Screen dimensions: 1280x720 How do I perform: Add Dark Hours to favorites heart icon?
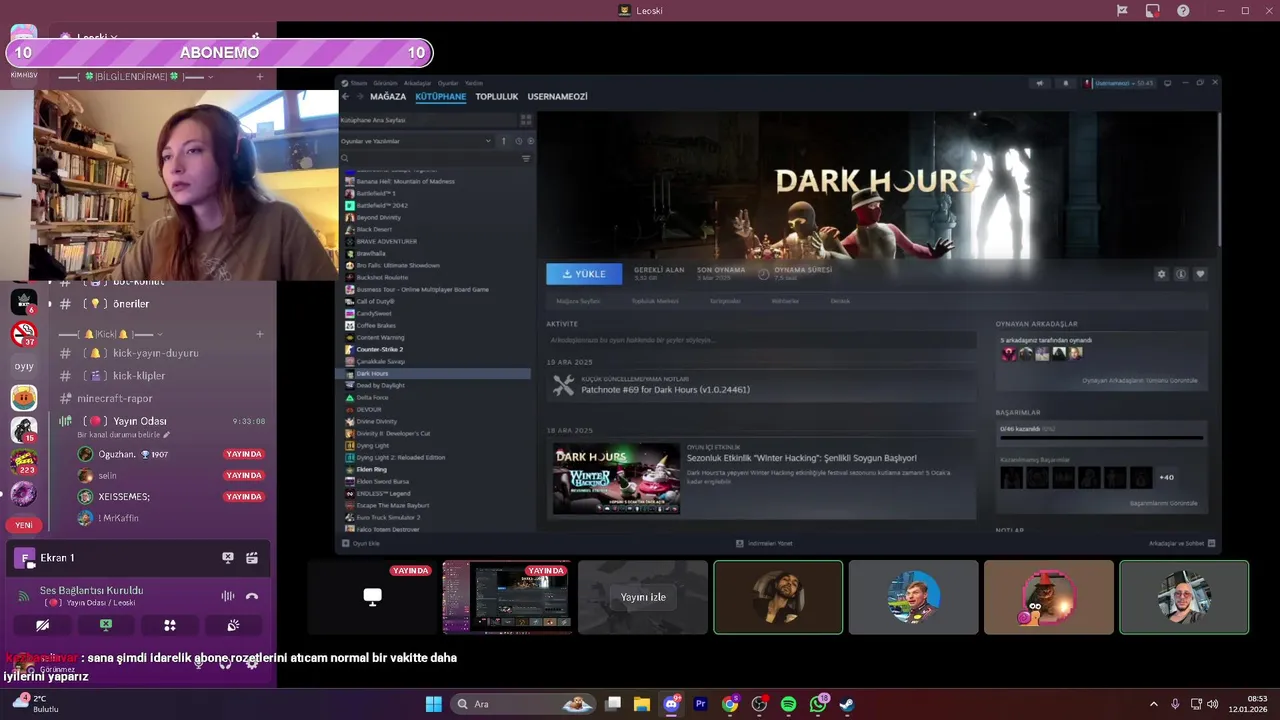coord(1200,274)
